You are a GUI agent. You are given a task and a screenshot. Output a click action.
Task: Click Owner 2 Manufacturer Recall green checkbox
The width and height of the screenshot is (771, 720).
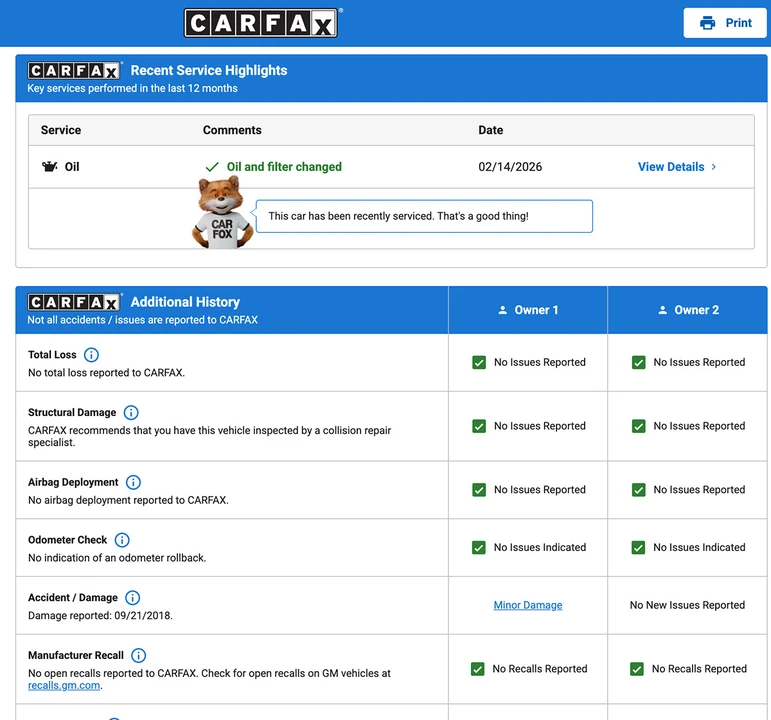[x=637, y=669]
